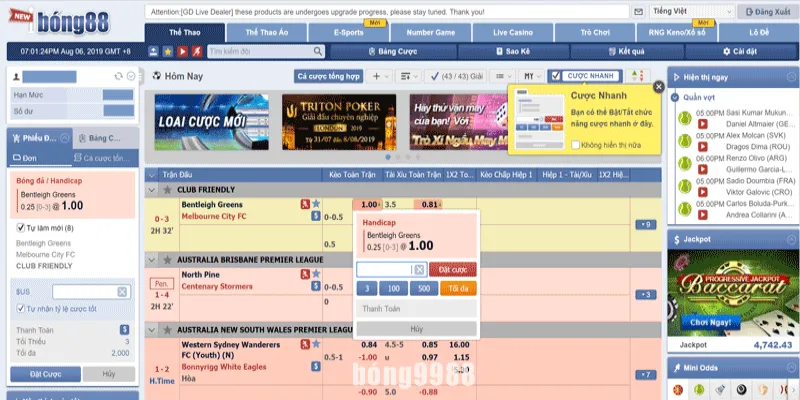Switch to Bảng C... tab in bet slip
This screenshot has width=800, height=400.
105,138
